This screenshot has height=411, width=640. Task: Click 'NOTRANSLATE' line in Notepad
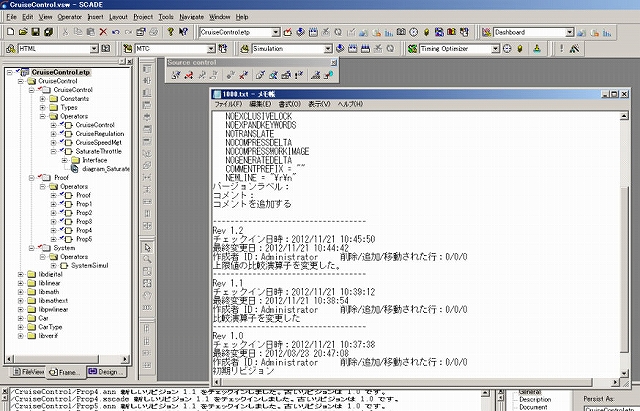[x=250, y=134]
